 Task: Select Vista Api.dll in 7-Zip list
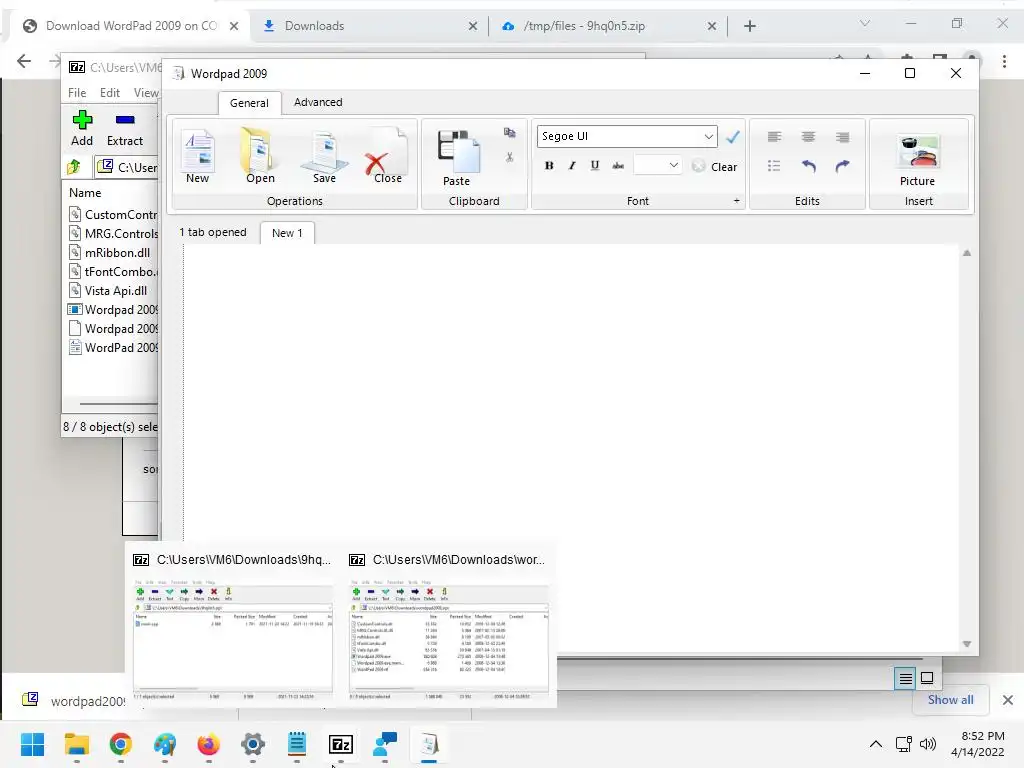pos(108,290)
